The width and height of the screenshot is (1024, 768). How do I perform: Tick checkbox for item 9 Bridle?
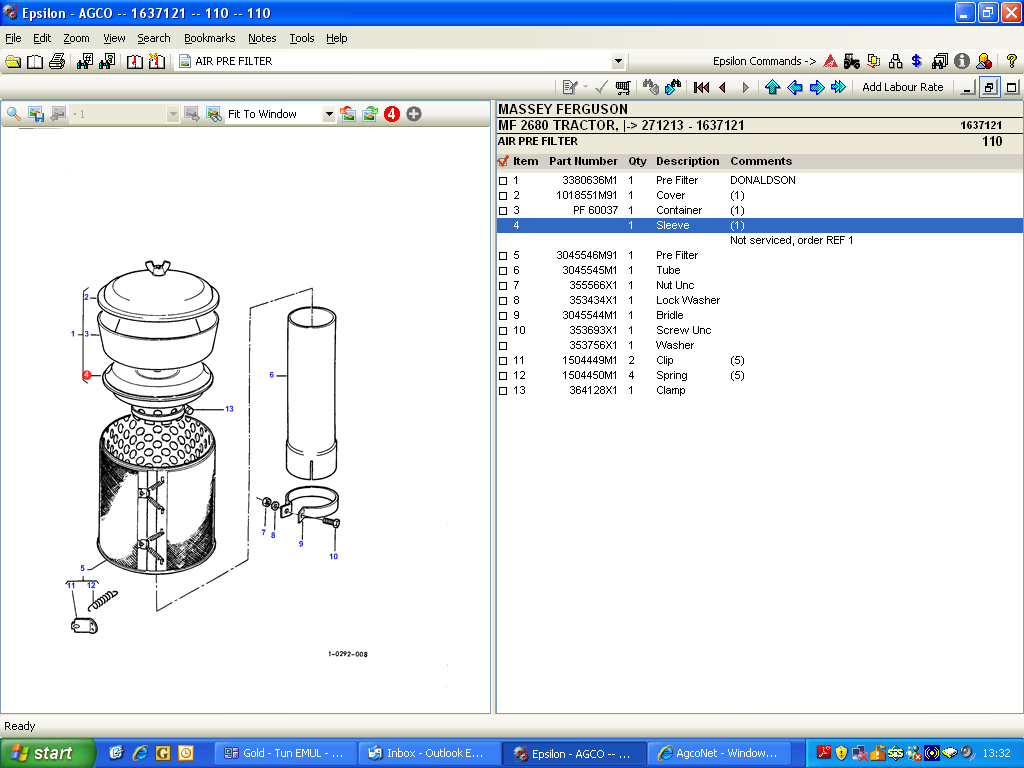click(x=503, y=316)
